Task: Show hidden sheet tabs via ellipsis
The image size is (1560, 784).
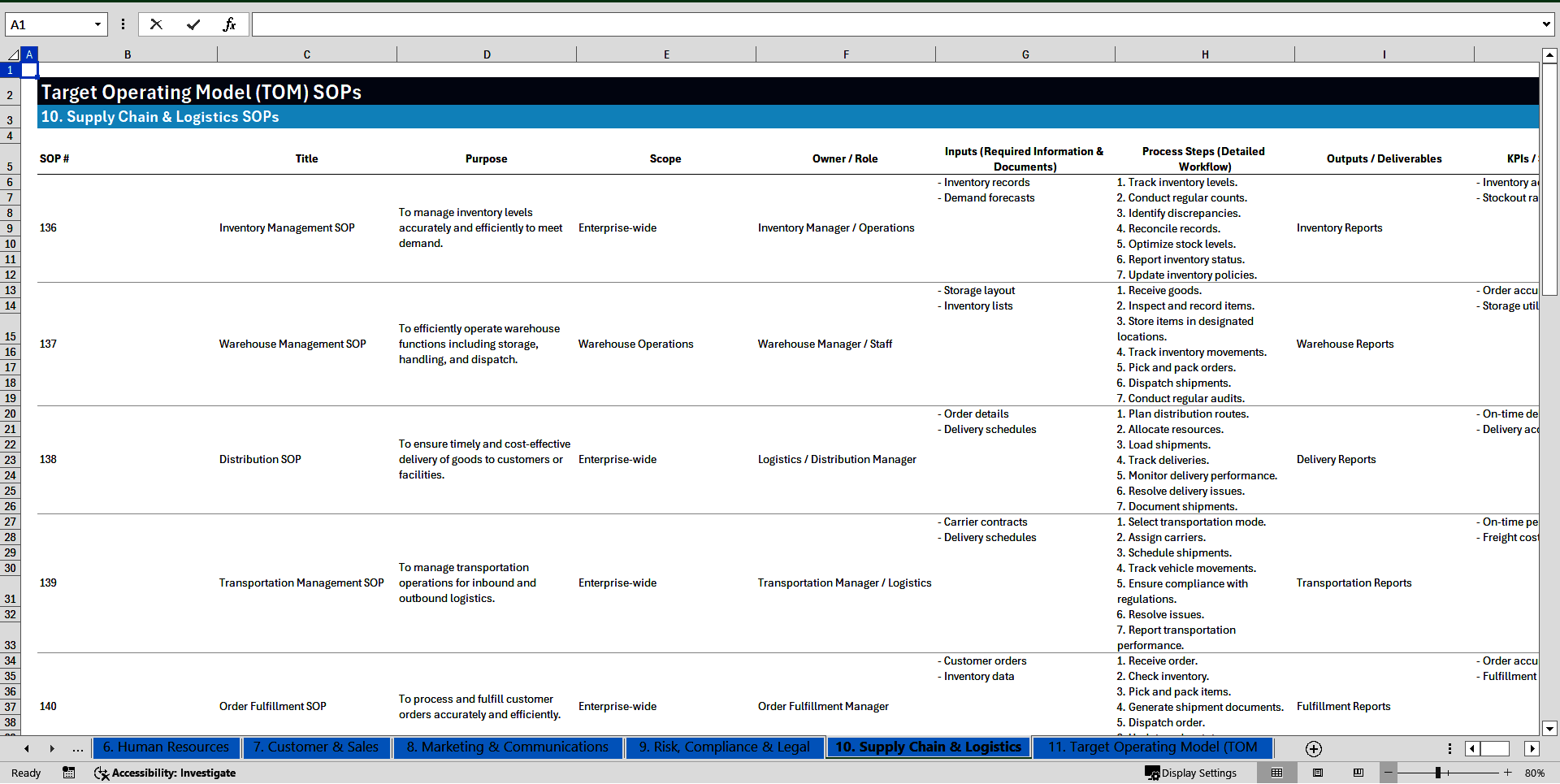Action: (x=77, y=748)
